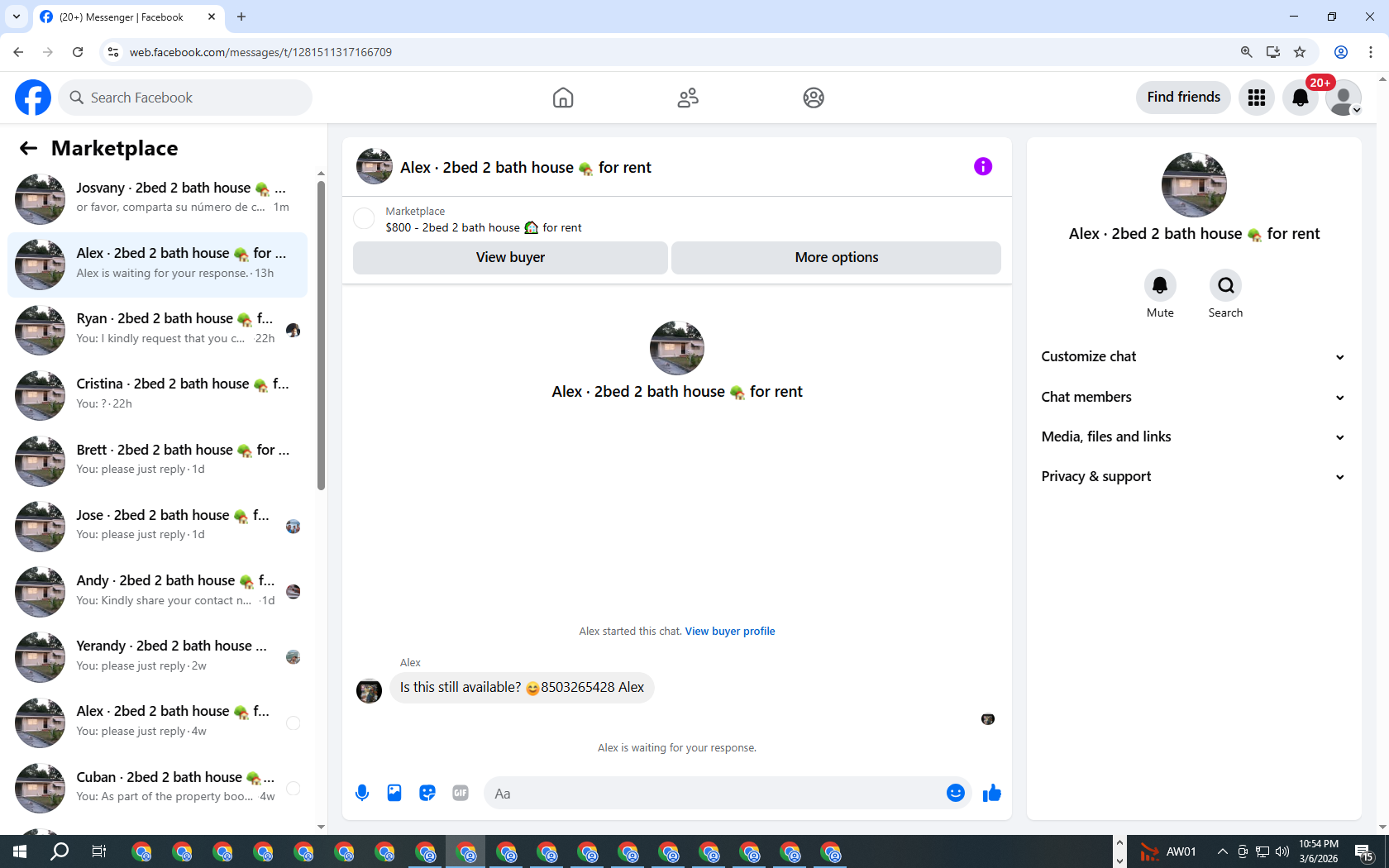Open the tab search dropdown arrow

click(17, 17)
